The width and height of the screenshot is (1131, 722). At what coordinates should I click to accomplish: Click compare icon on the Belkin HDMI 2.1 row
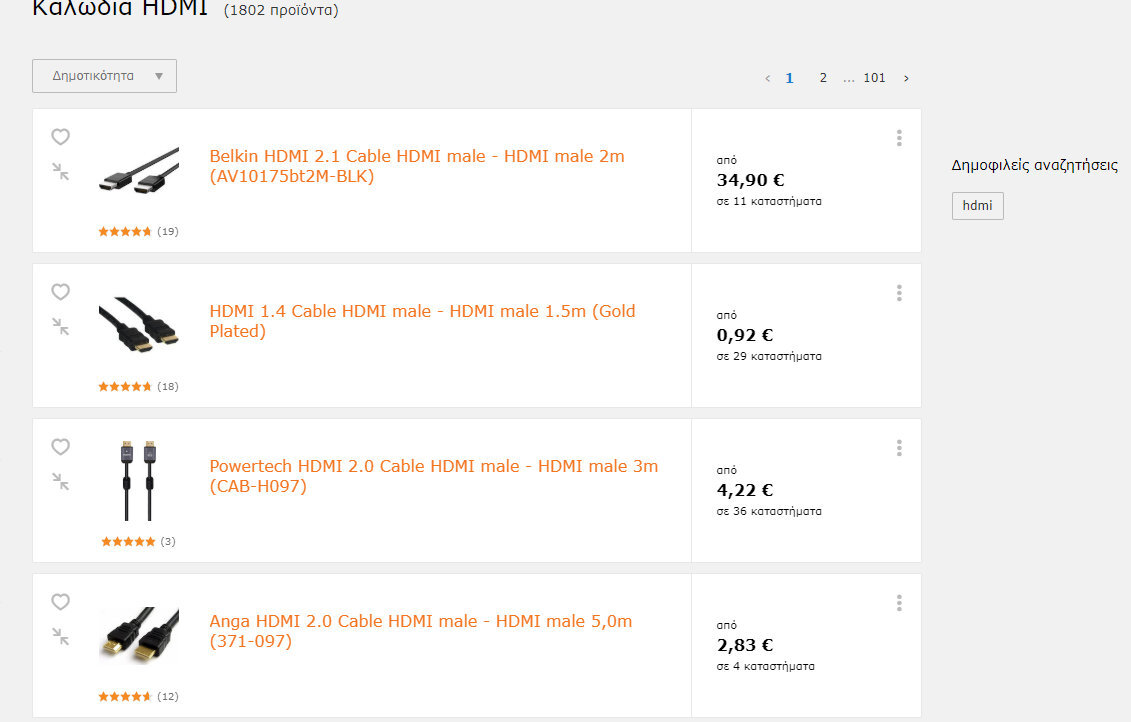pos(61,172)
